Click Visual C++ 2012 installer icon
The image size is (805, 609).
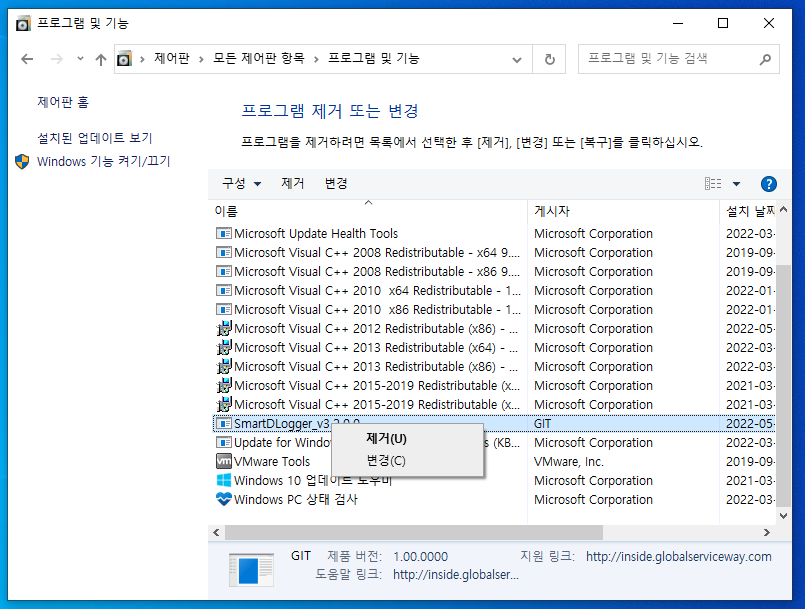223,329
